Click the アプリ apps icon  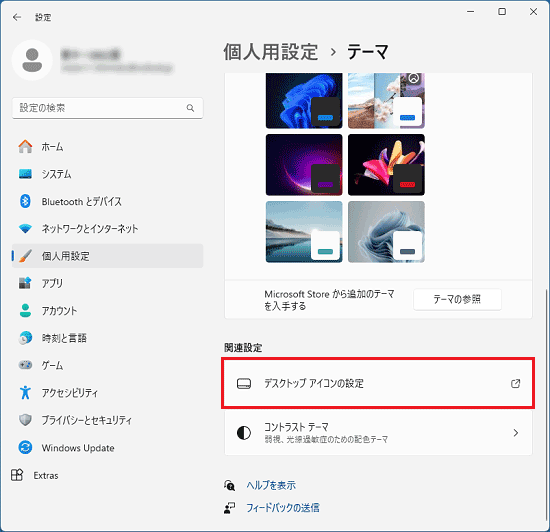(25, 283)
